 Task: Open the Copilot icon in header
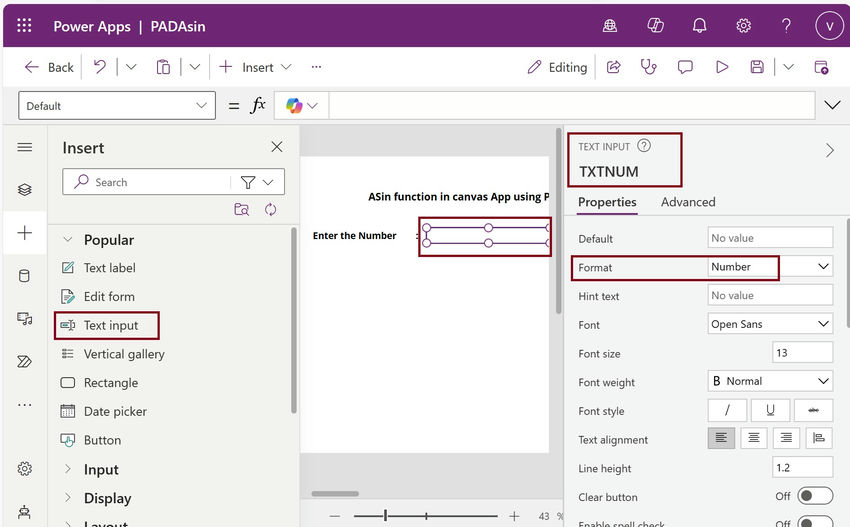coord(655,25)
